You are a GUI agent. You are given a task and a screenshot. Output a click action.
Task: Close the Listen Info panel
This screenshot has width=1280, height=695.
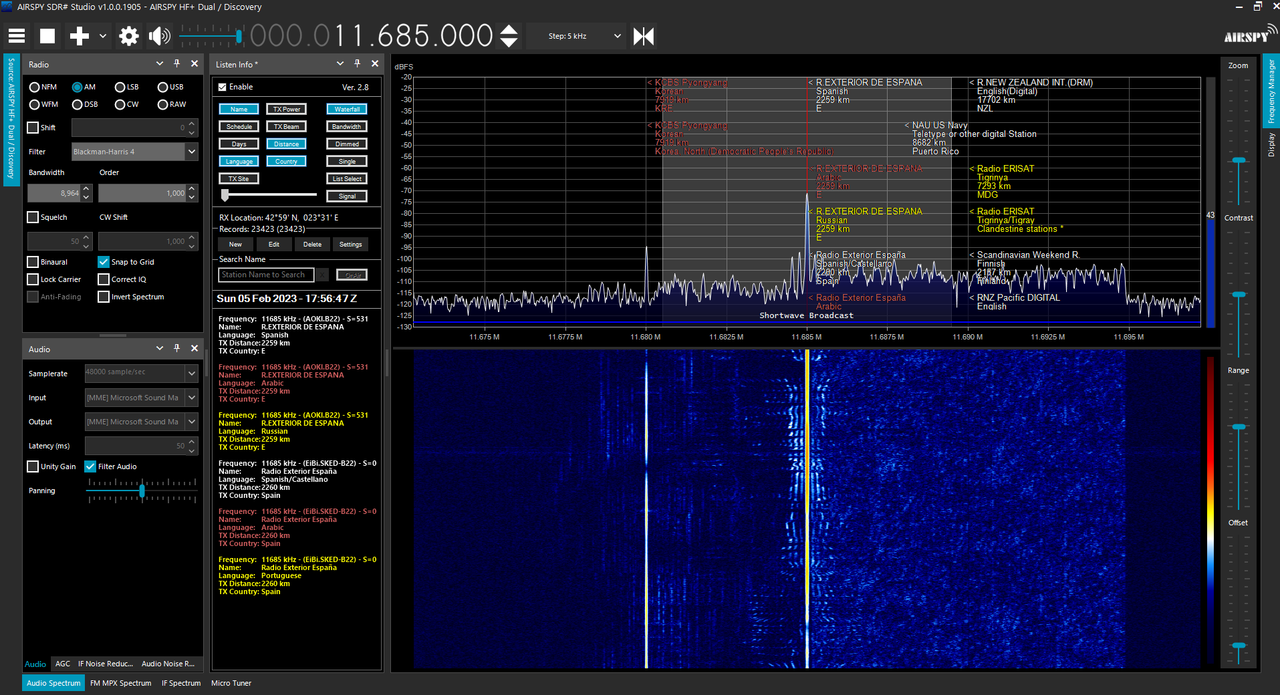pos(375,64)
